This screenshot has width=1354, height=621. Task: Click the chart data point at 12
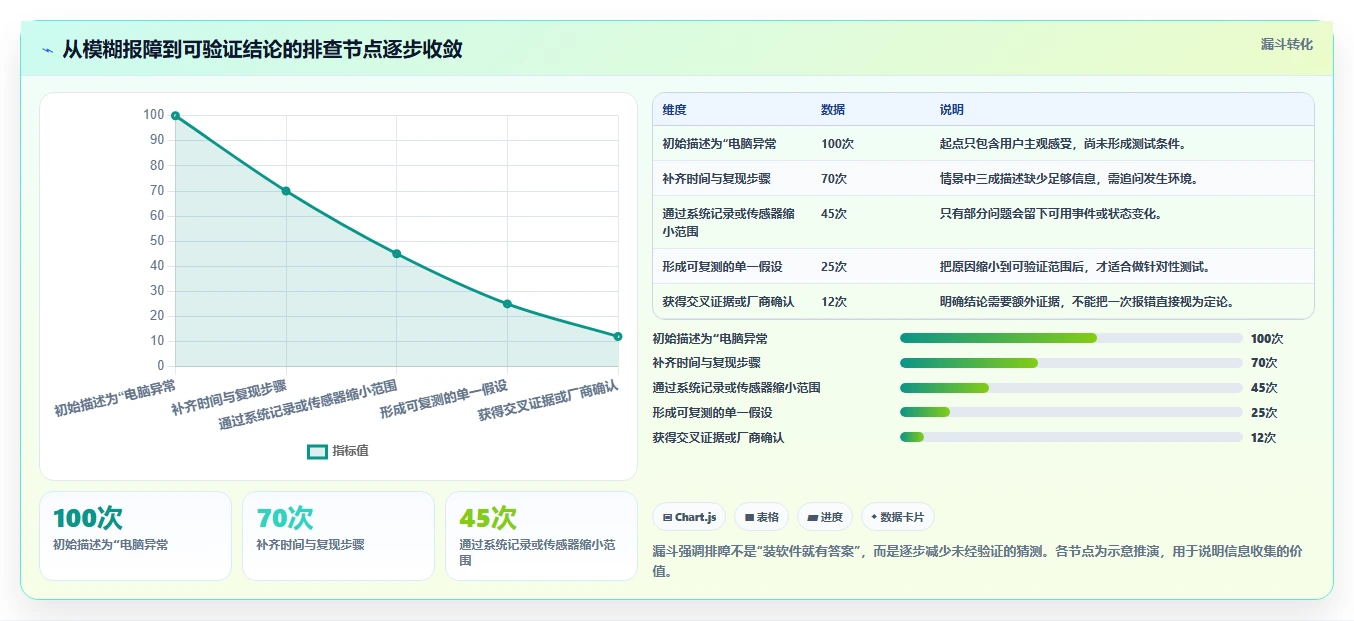tap(618, 336)
